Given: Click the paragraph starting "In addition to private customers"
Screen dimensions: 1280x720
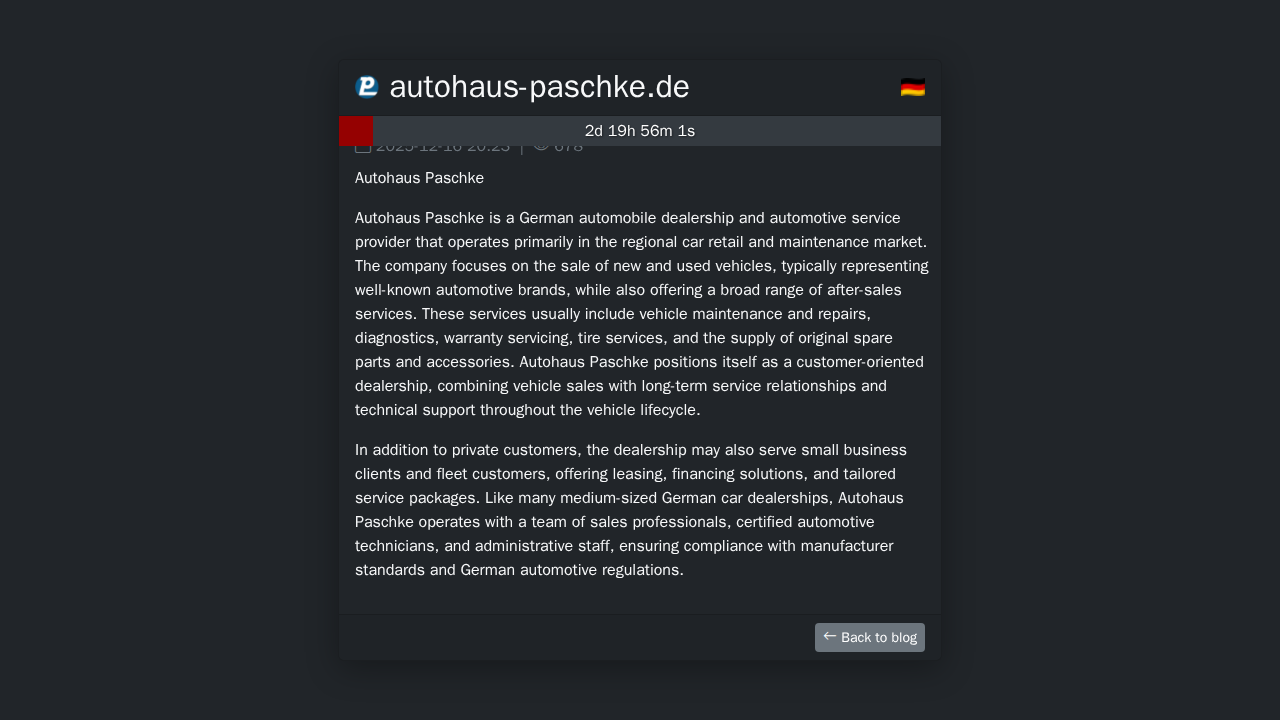Looking at the screenshot, I should (630, 510).
